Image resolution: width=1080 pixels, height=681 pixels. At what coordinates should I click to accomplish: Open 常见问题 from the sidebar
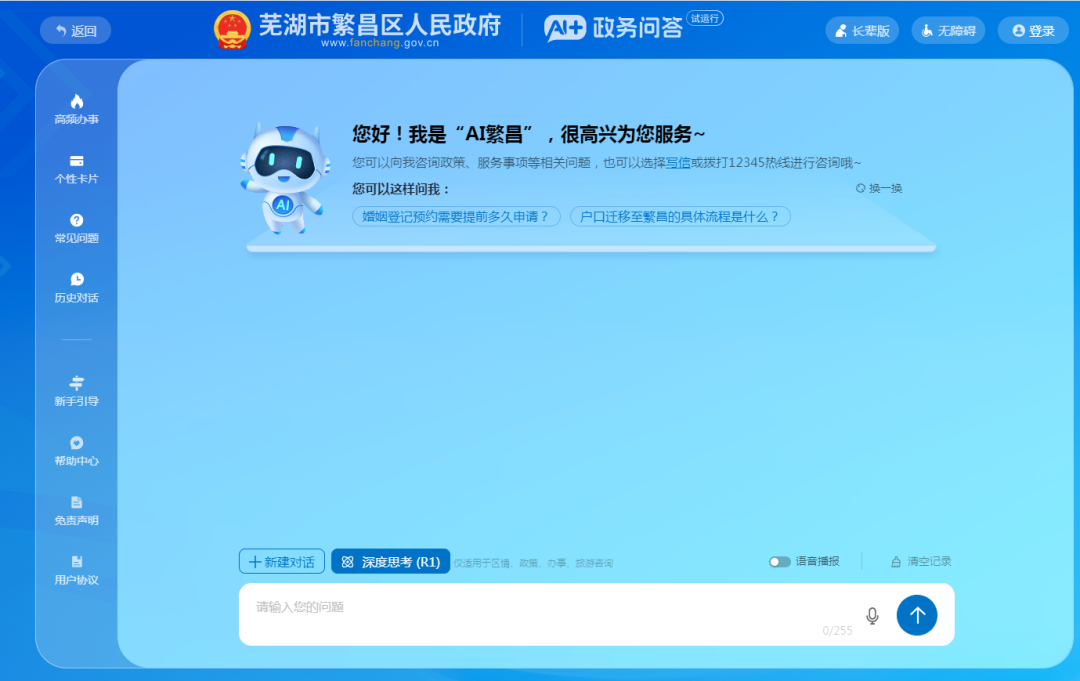coord(75,227)
